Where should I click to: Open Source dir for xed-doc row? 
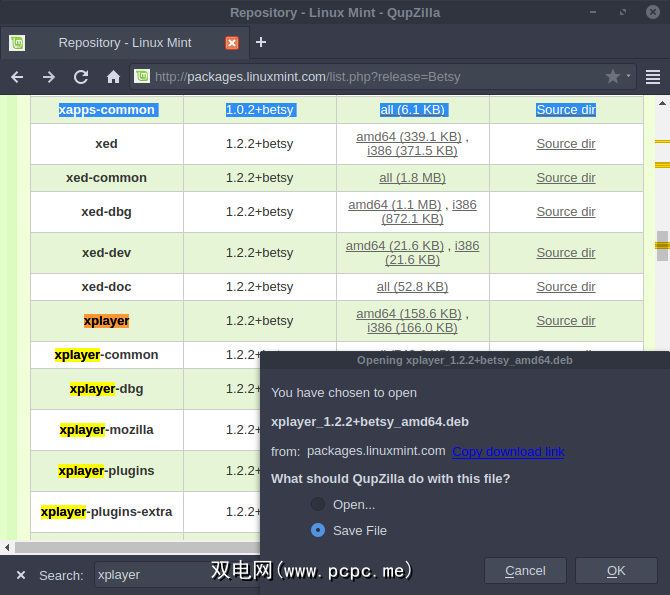[x=566, y=287]
